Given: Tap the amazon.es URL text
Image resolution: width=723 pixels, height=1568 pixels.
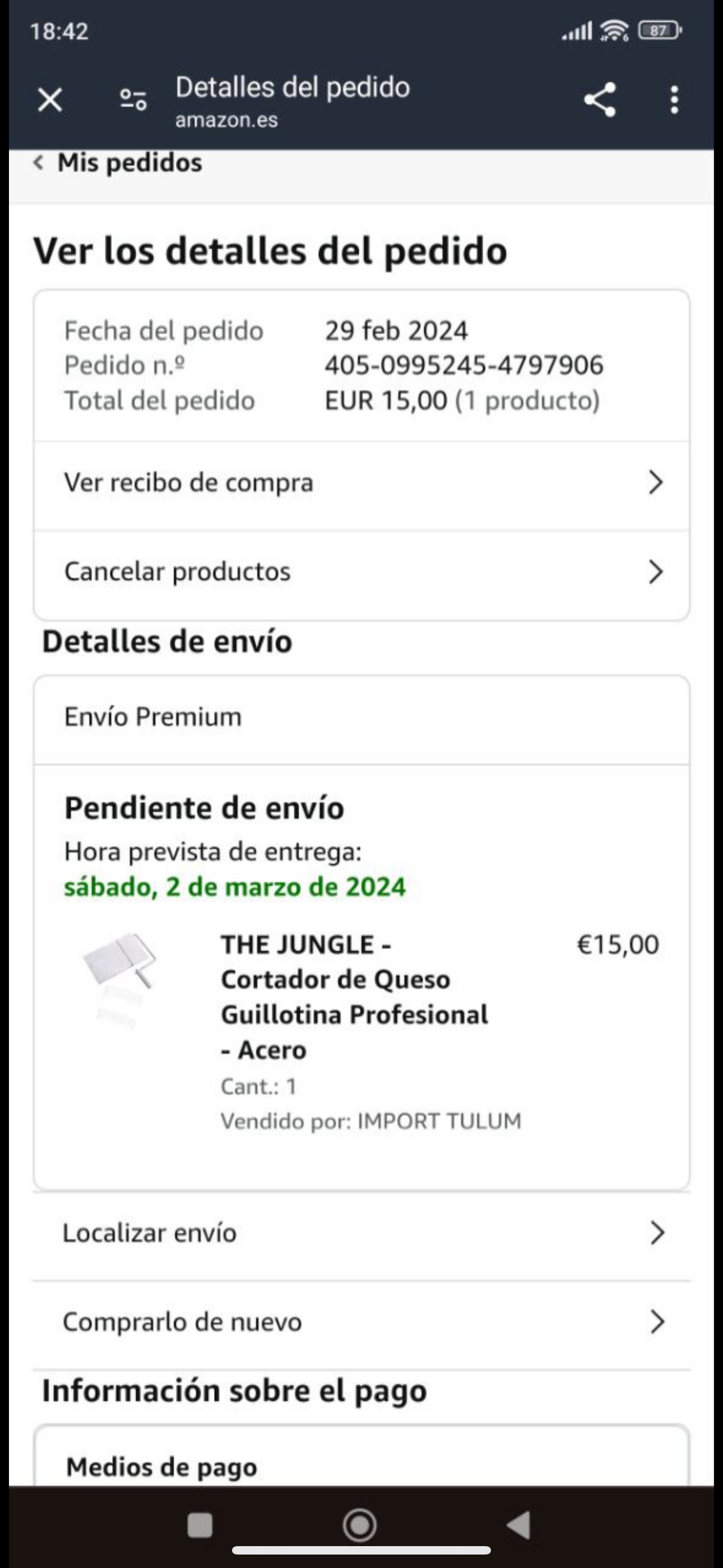Looking at the screenshot, I should pos(226,120).
